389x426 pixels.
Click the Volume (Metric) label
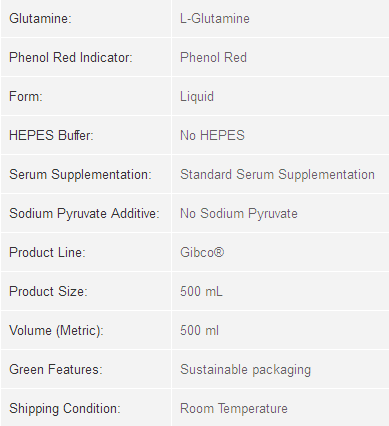[x=56, y=330]
